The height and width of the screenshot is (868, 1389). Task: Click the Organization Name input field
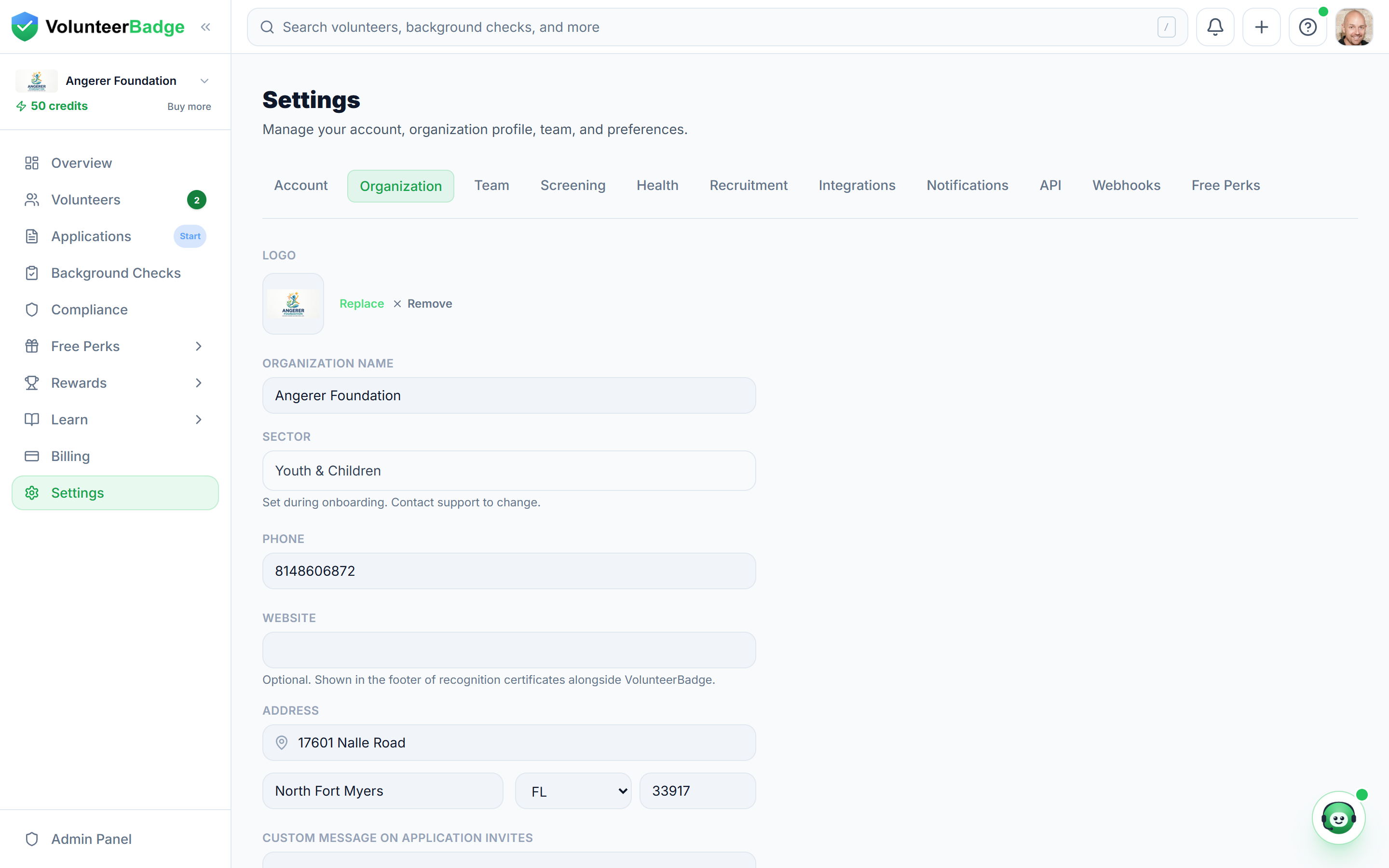tap(509, 395)
